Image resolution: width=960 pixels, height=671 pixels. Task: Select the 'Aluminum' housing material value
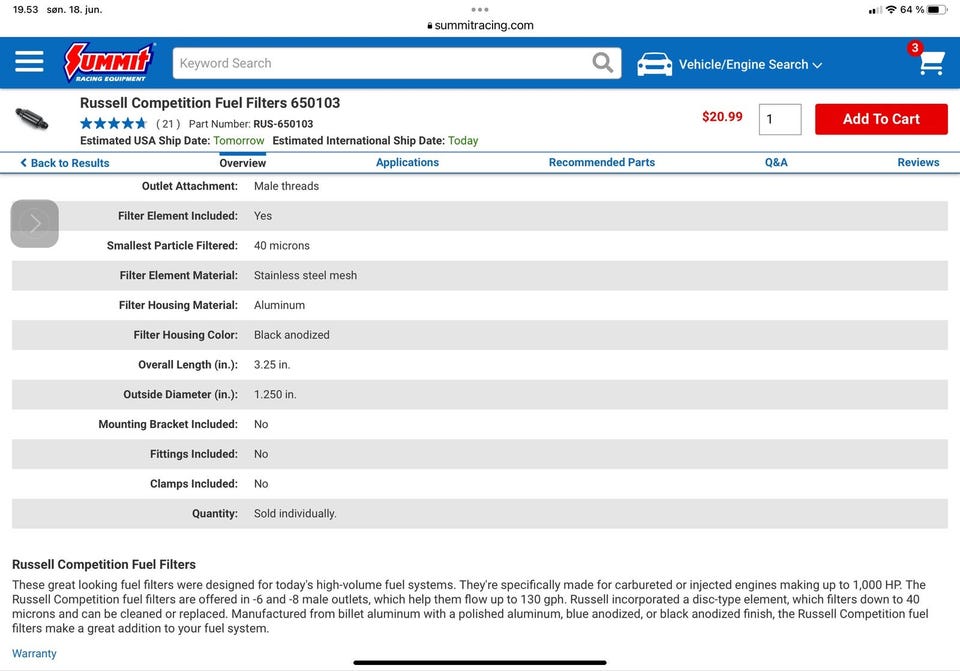pyautogui.click(x=279, y=305)
